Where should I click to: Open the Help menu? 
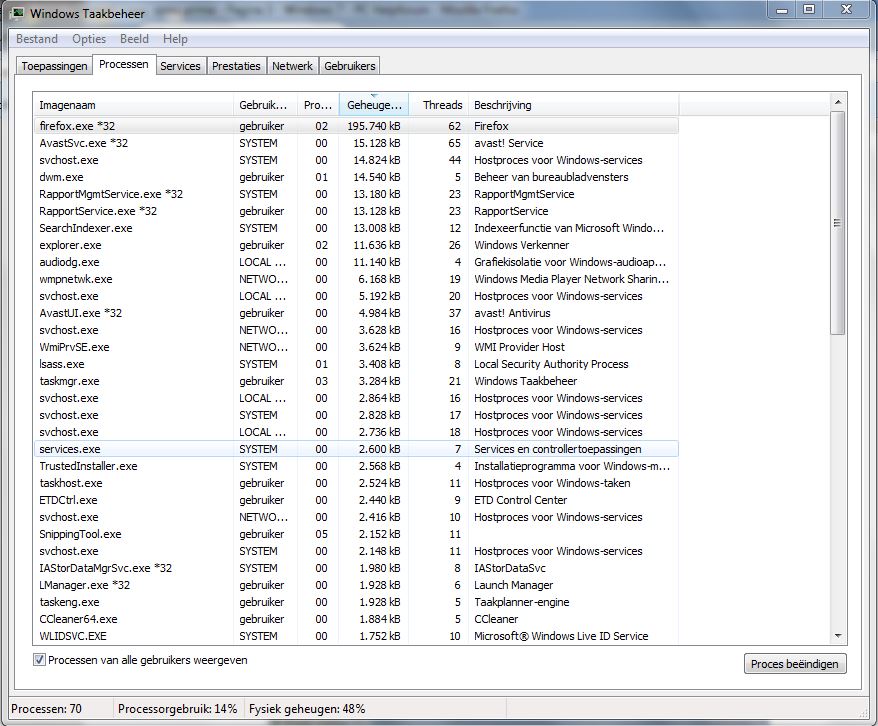click(175, 39)
